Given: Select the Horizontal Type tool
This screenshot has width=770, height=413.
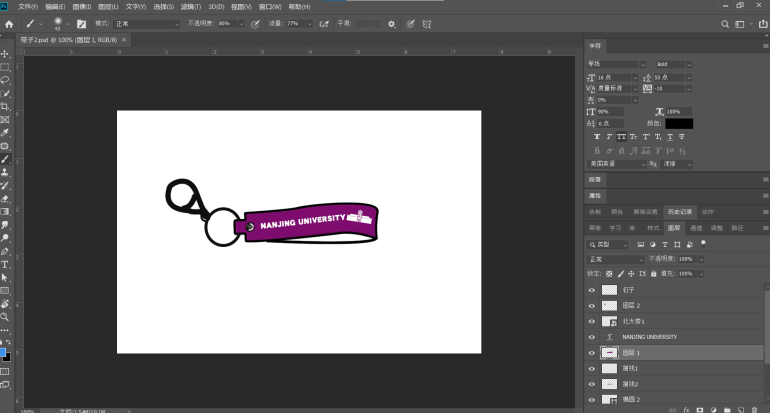Looking at the screenshot, I should 5,265.
